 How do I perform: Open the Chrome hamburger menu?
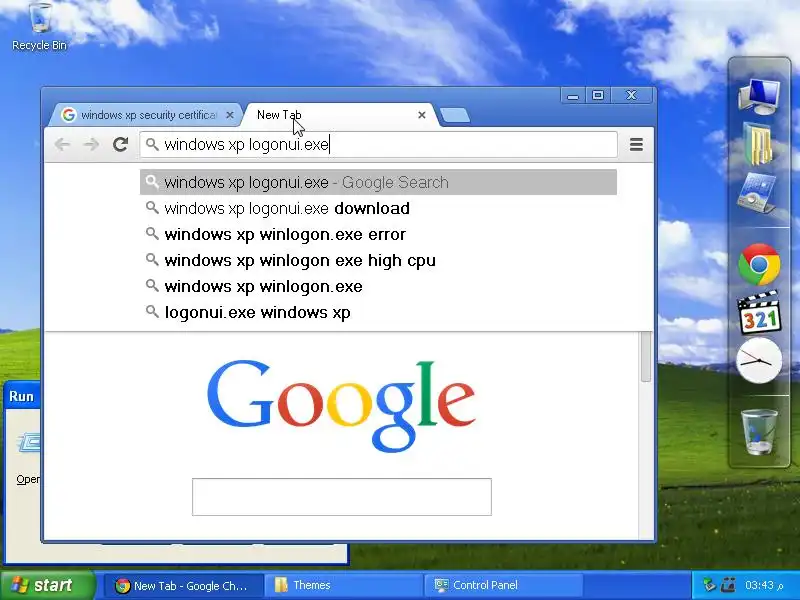point(636,145)
